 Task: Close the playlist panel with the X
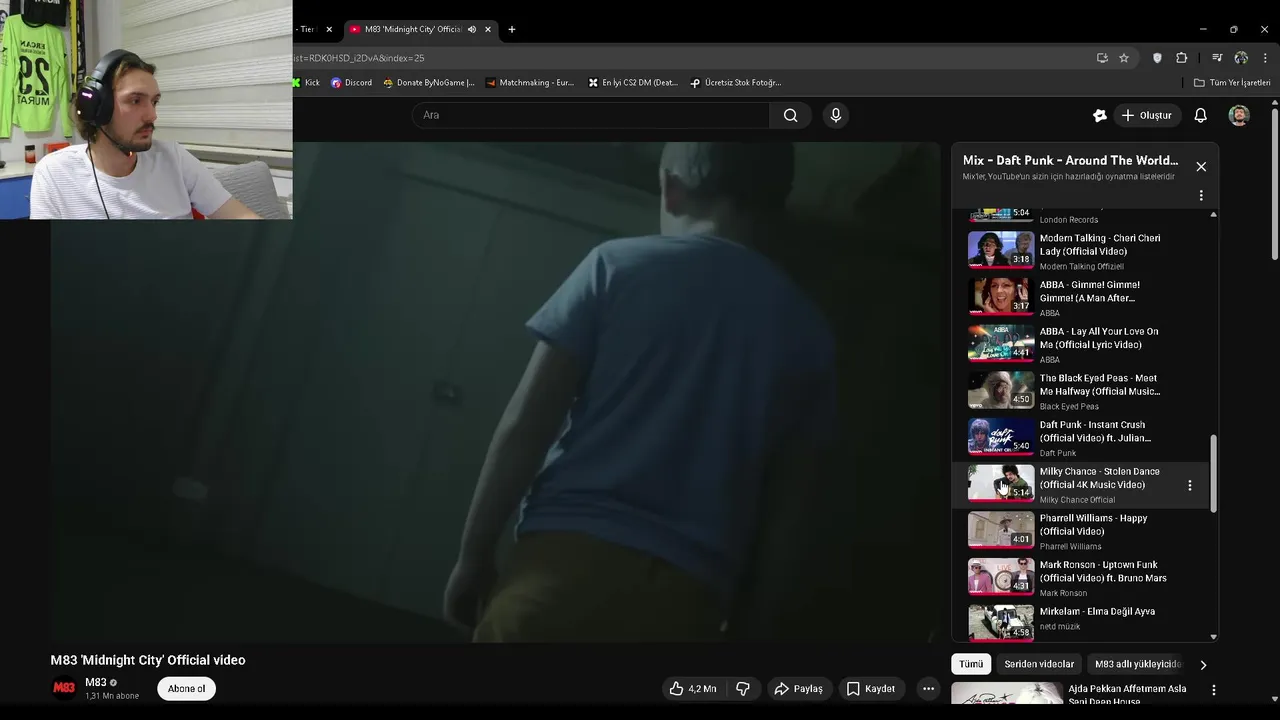(x=1201, y=166)
